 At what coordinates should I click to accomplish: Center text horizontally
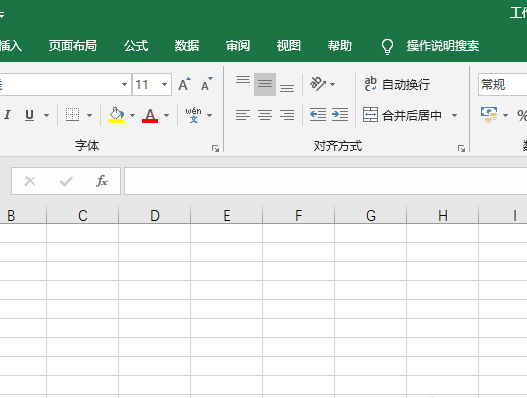tap(265, 115)
